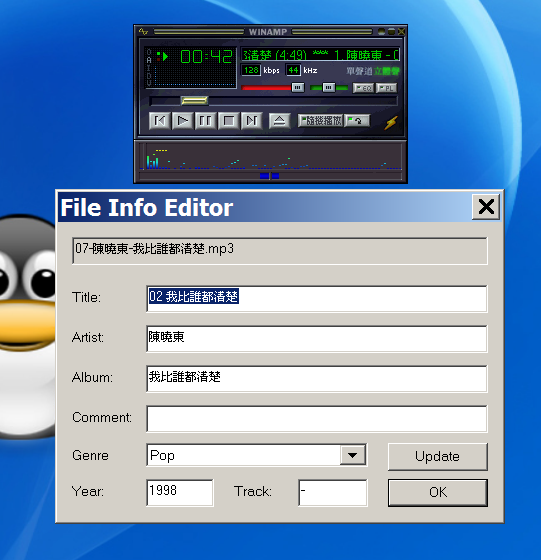541x560 pixels.
Task: Pause playback in Winamp
Action: (x=205, y=121)
